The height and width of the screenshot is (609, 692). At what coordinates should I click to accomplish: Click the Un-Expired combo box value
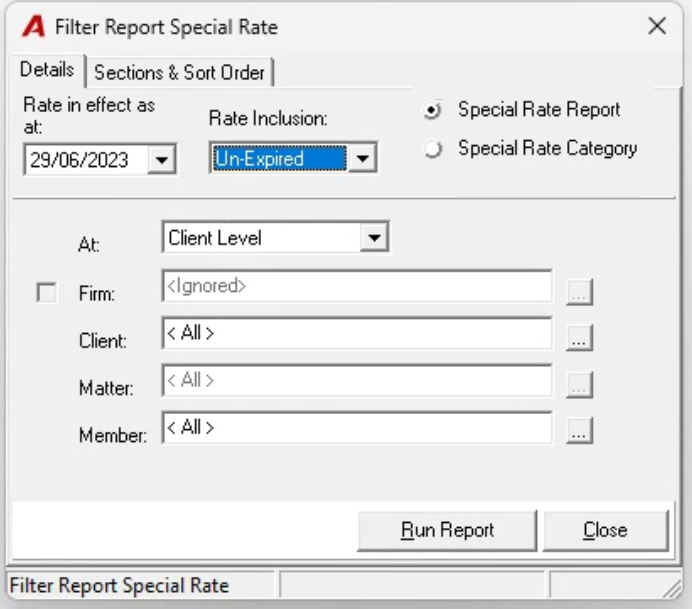coord(279,158)
